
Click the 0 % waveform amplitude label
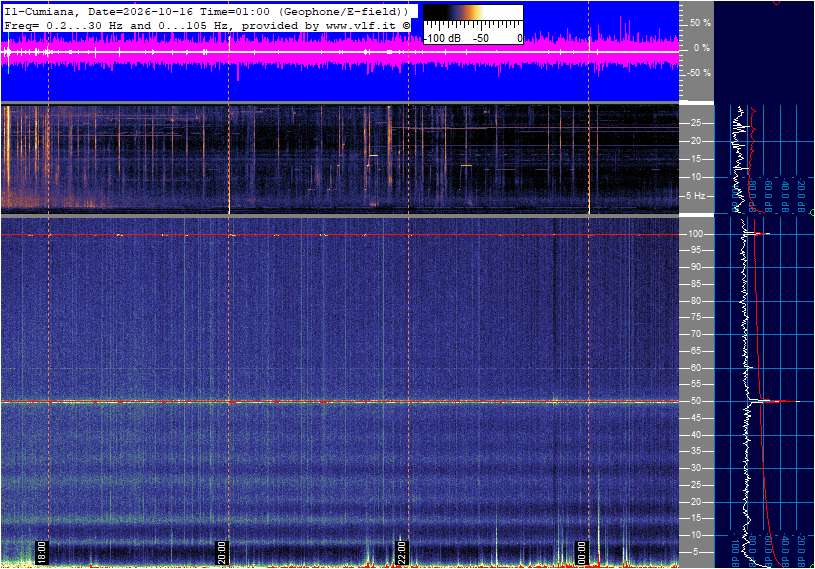(702, 48)
